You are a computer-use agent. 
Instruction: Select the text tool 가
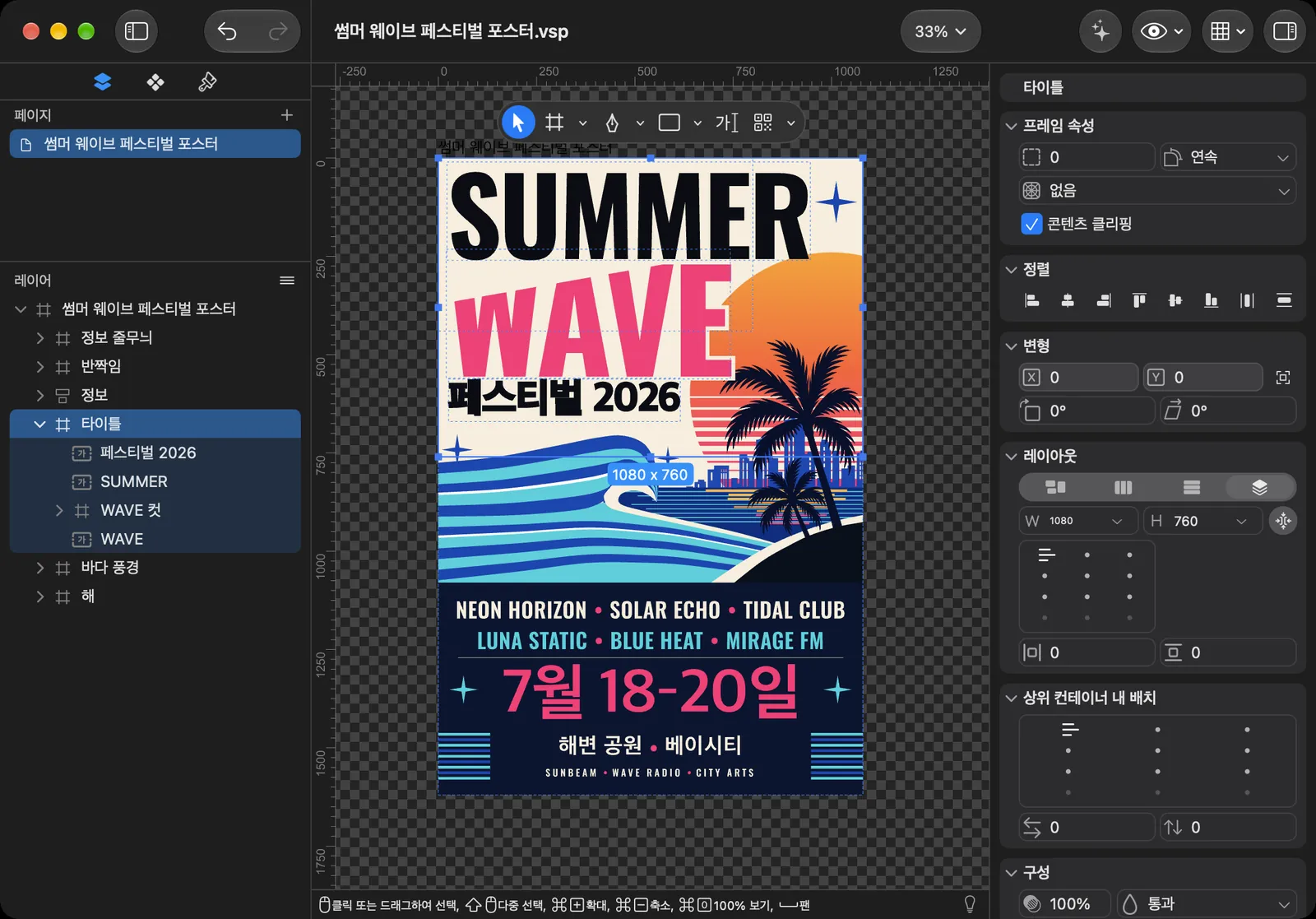[727, 123]
